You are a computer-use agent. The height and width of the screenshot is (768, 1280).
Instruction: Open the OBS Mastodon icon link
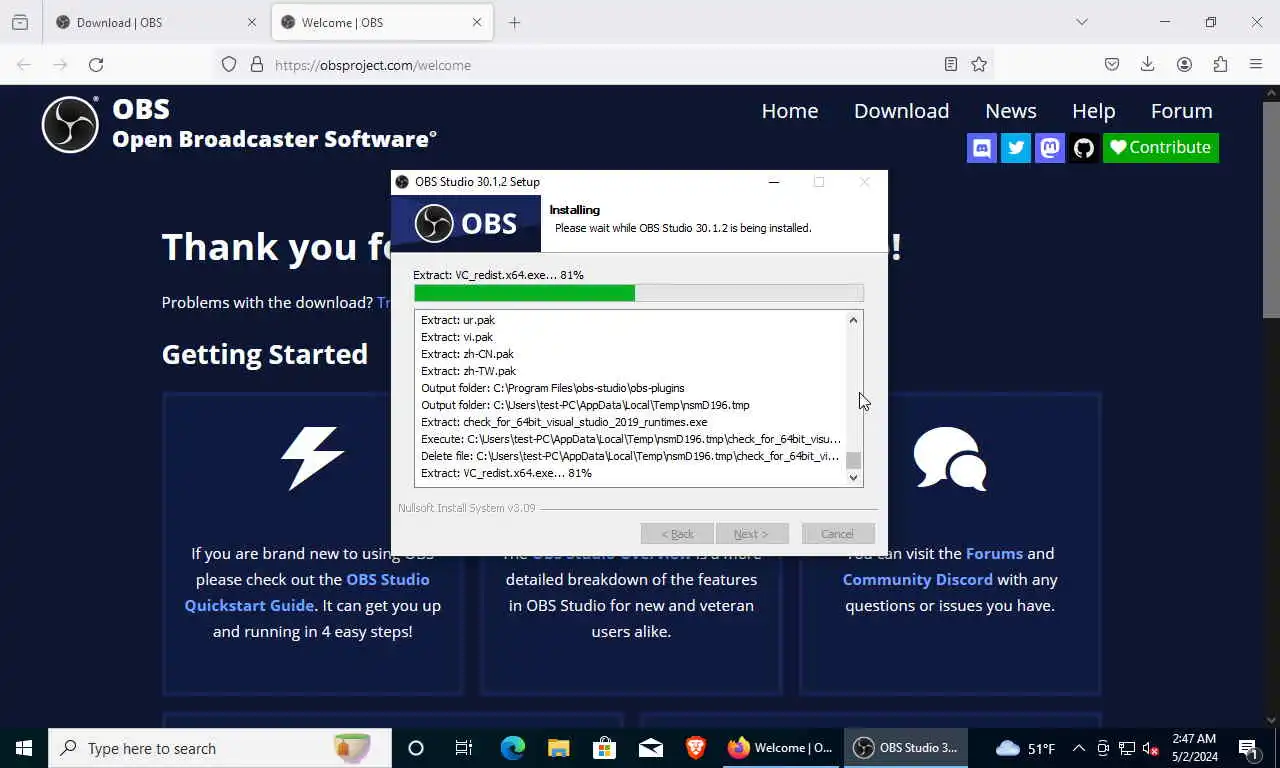(x=1050, y=148)
